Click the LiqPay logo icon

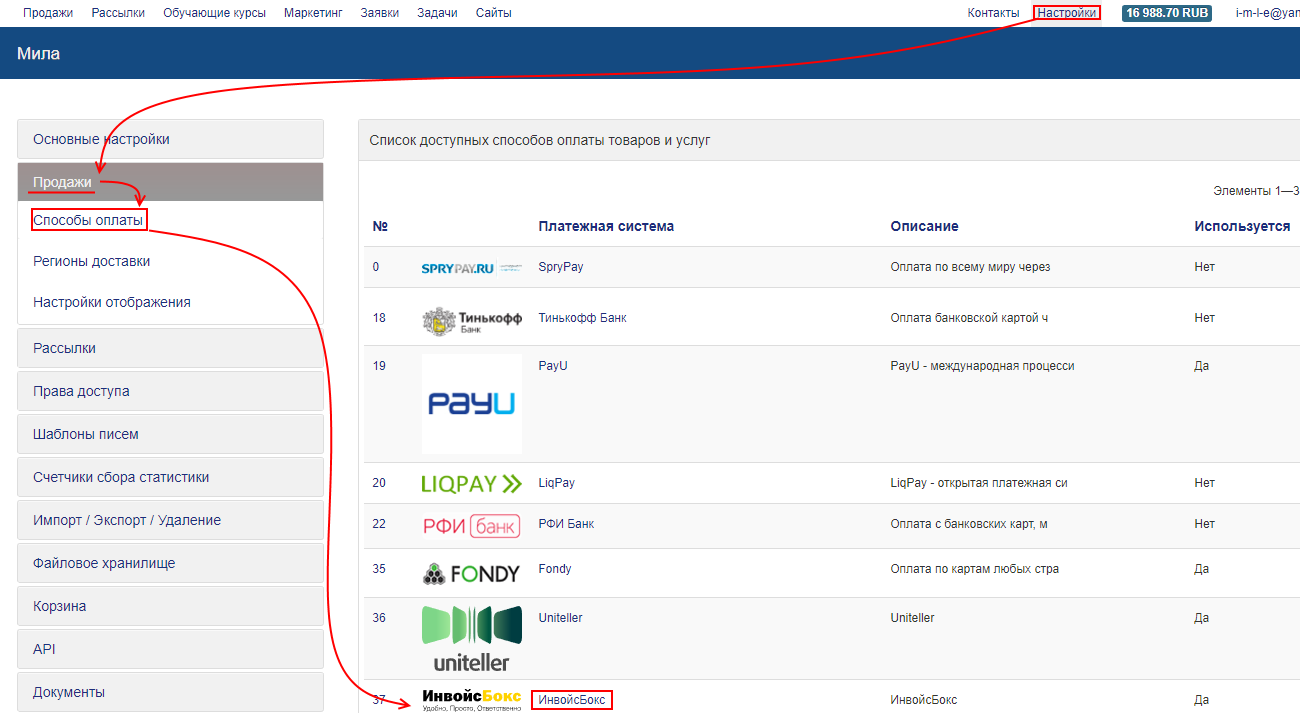[471, 484]
